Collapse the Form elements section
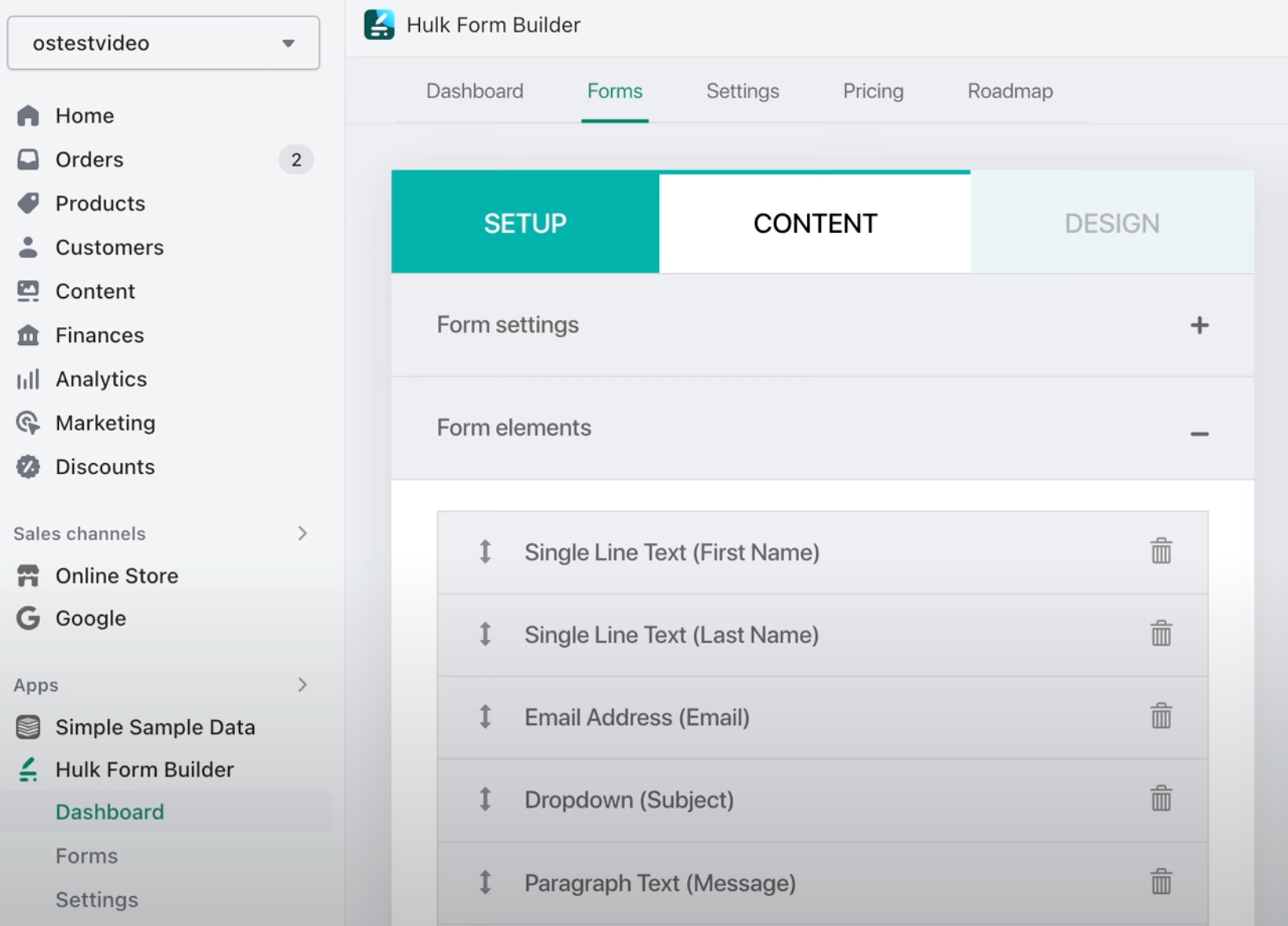 [1198, 433]
